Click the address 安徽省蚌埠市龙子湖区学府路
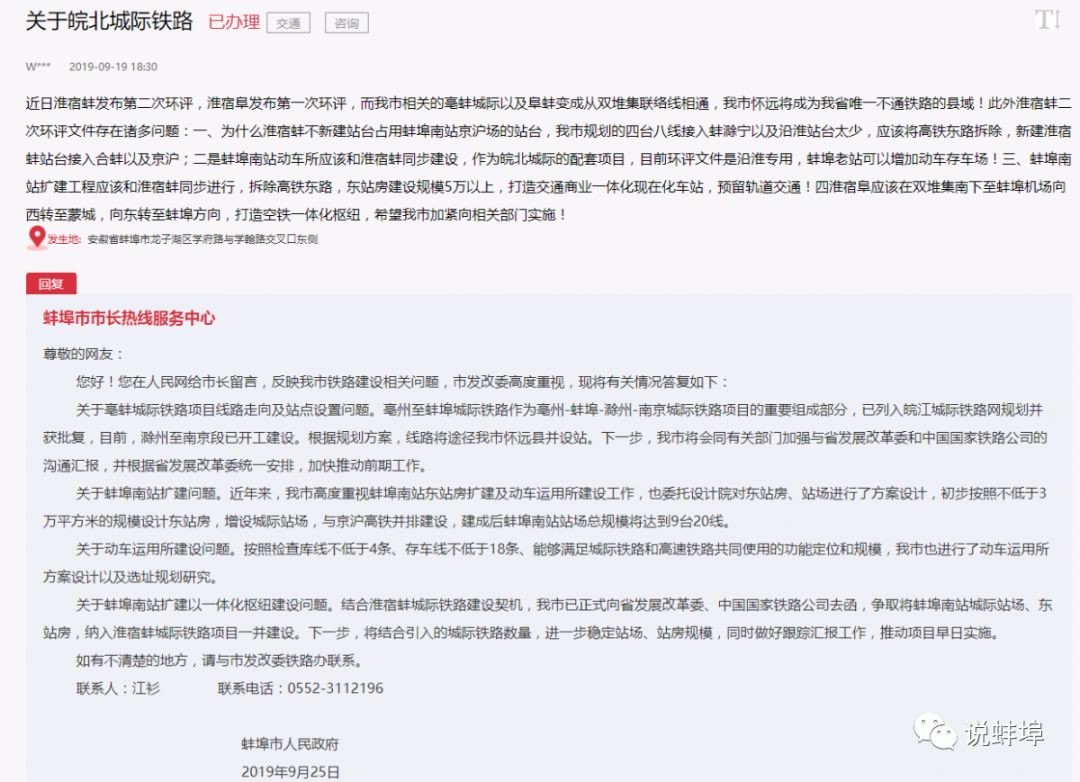This screenshot has width=1080, height=782. [x=200, y=239]
